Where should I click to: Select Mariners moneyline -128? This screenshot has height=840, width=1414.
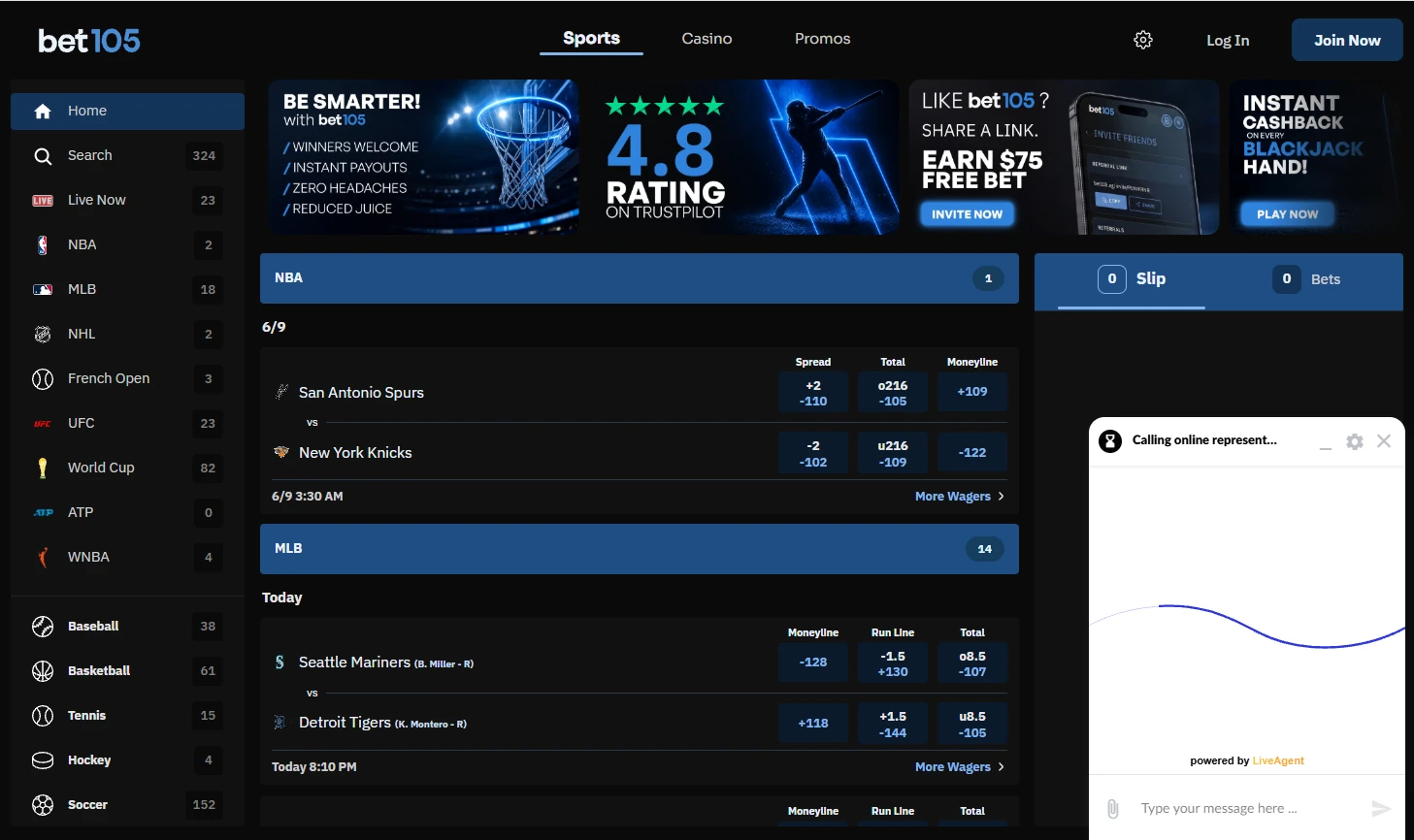click(813, 663)
